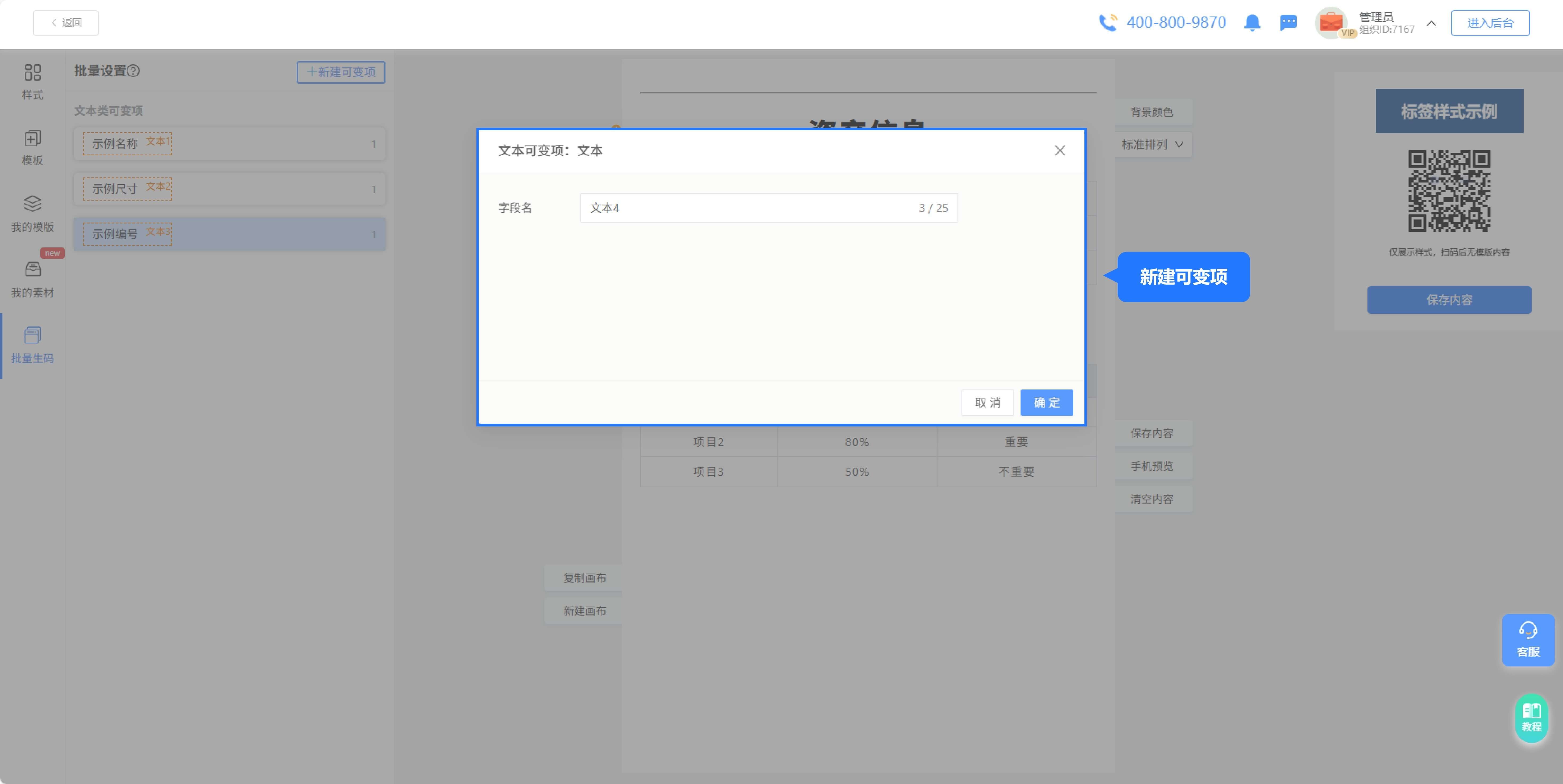This screenshot has width=1563, height=784.
Task: Select the 示例尺寸 variable item
Action: [x=230, y=189]
